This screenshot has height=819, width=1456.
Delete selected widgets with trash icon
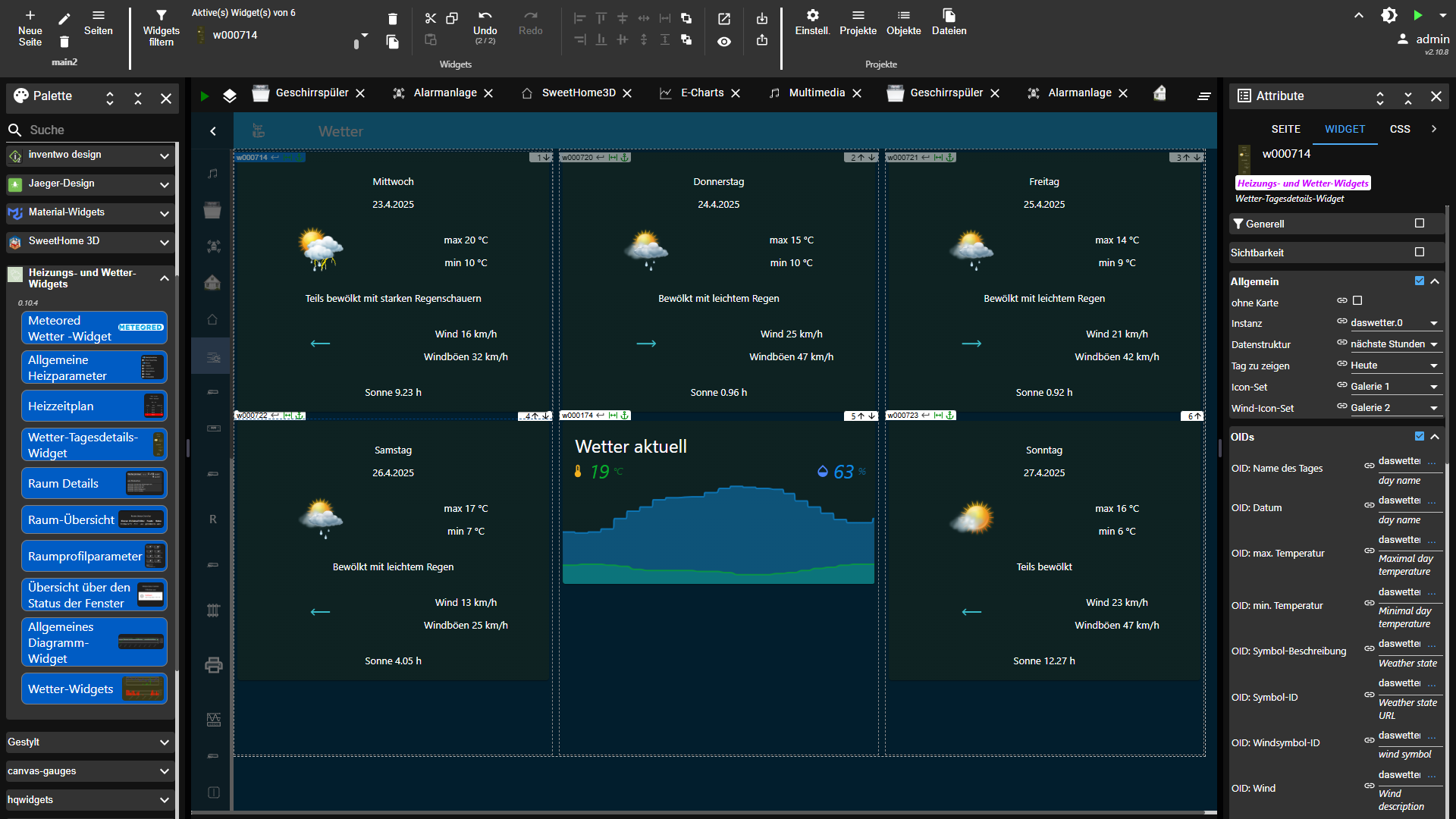tap(392, 19)
